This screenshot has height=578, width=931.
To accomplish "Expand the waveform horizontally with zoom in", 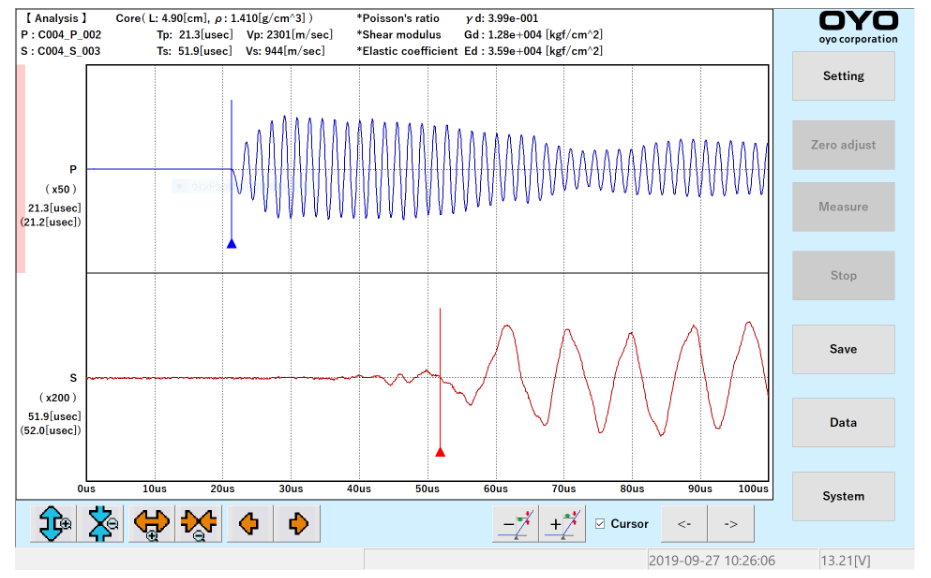I will click(x=152, y=524).
